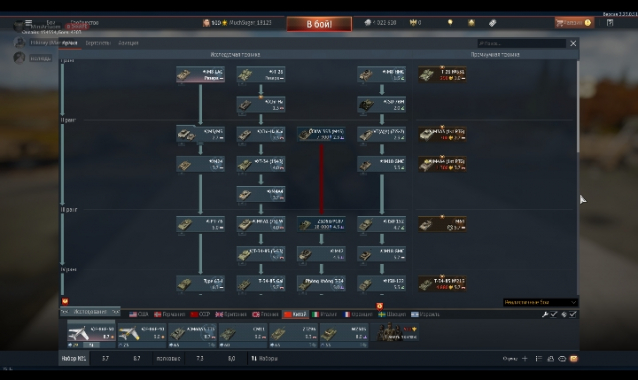Viewport: 638px width, 380px height.
Task: Click the search field in research window
Action: [x=522, y=43]
